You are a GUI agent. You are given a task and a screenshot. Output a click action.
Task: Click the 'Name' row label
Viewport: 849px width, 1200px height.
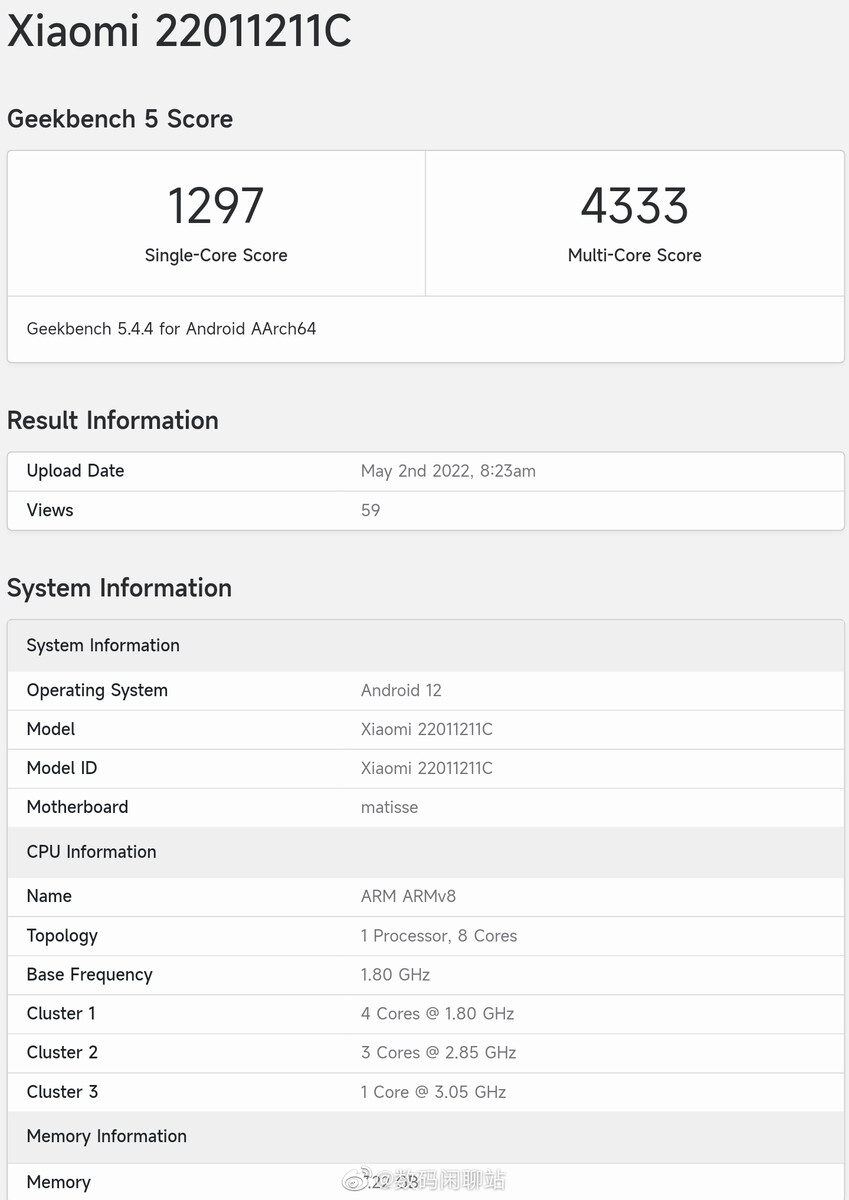coord(49,896)
